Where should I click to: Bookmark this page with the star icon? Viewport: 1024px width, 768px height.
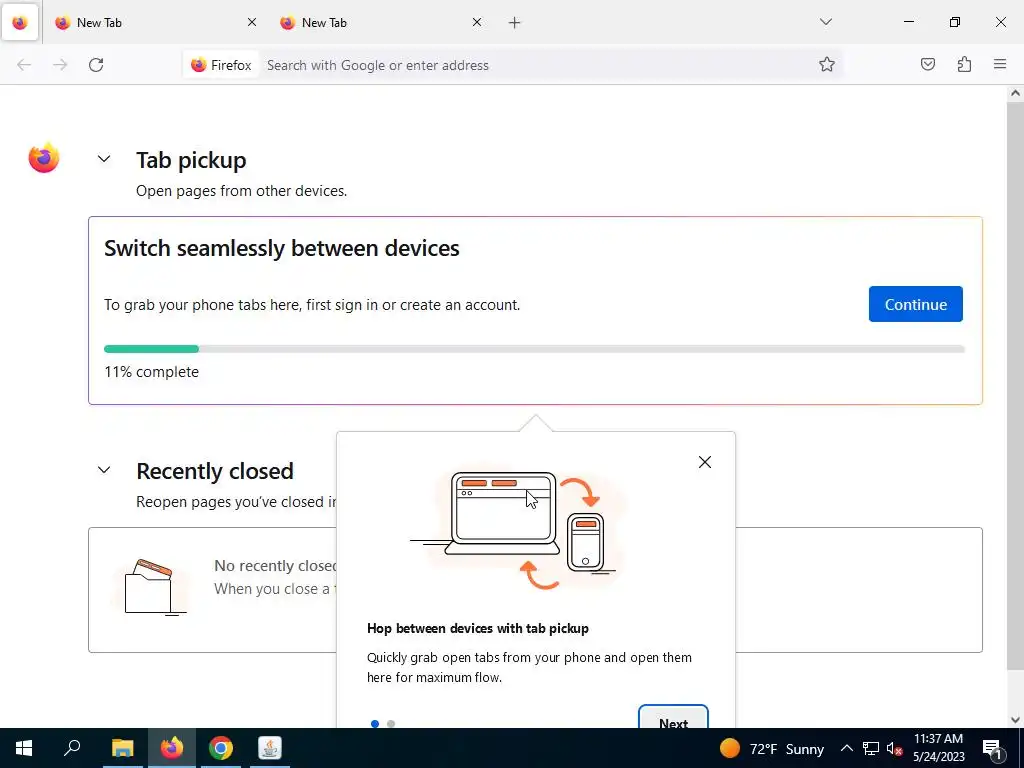(x=827, y=64)
